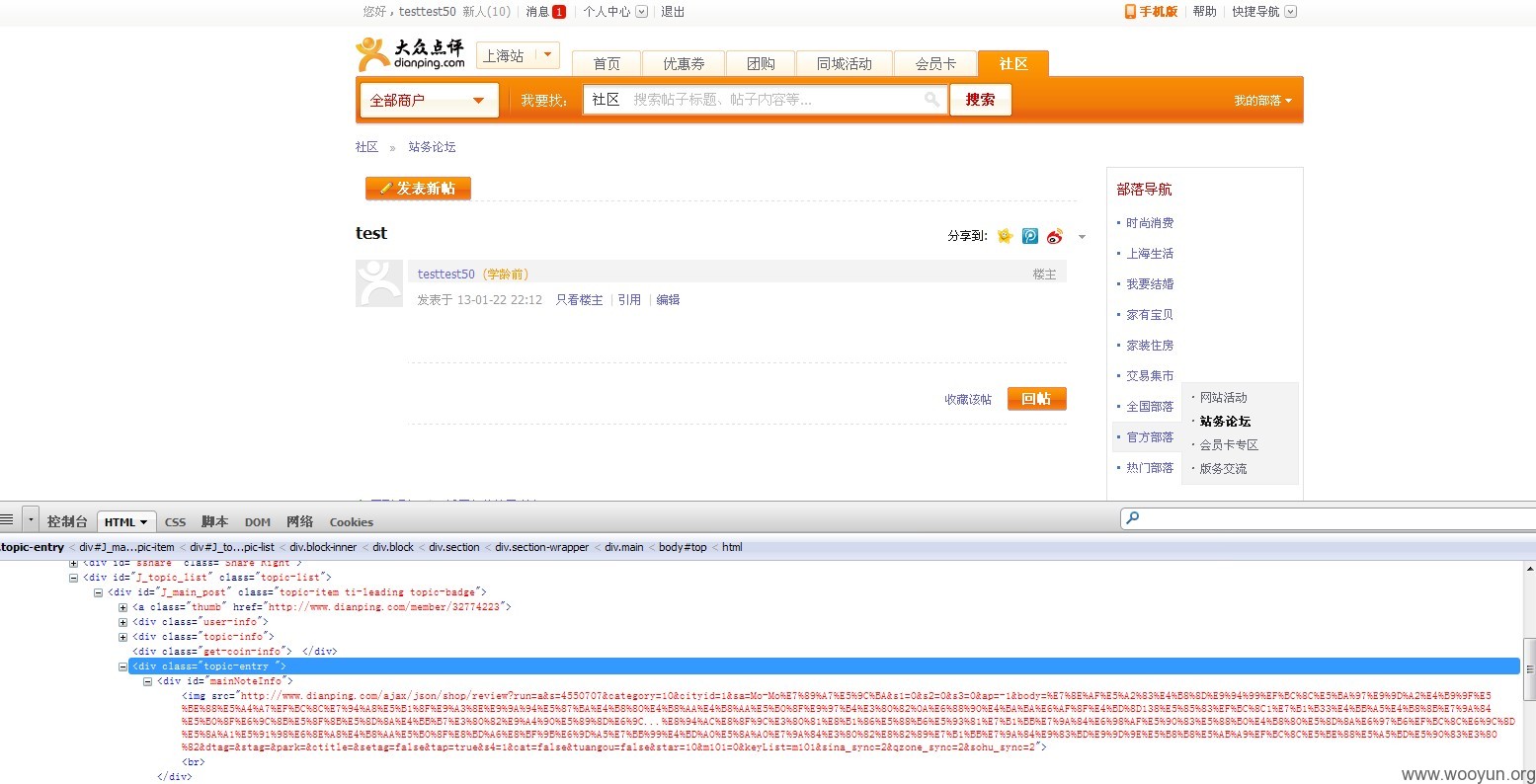Expand the a class thumb node

(122, 607)
